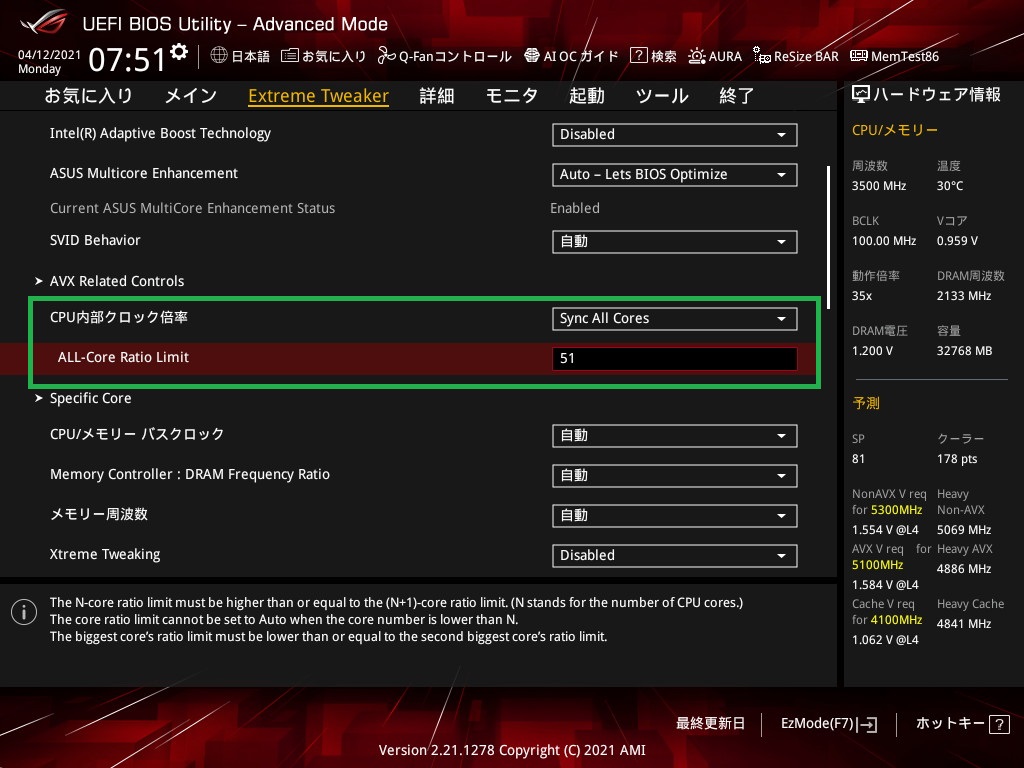The image size is (1024, 768).
Task: Click the 178 pts cooler score
Action: pos(957,459)
